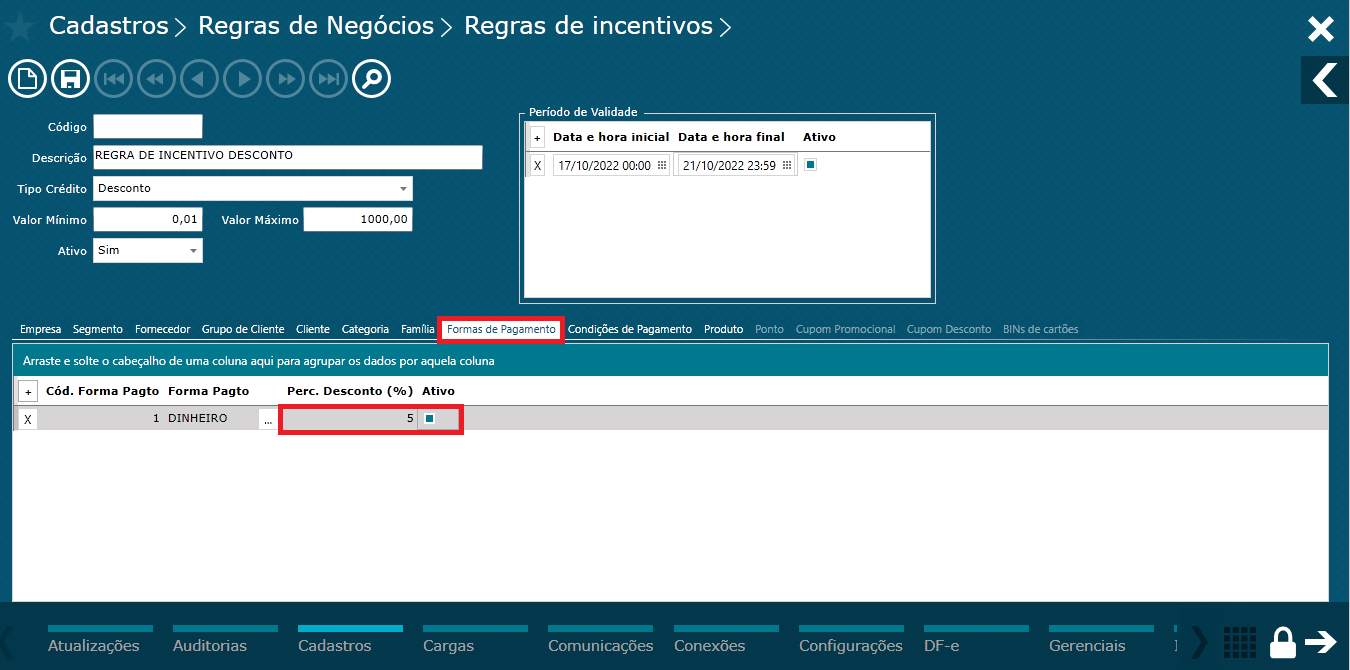Image resolution: width=1350 pixels, height=670 pixels.
Task: Click the lock icon
Action: pyautogui.click(x=1283, y=642)
